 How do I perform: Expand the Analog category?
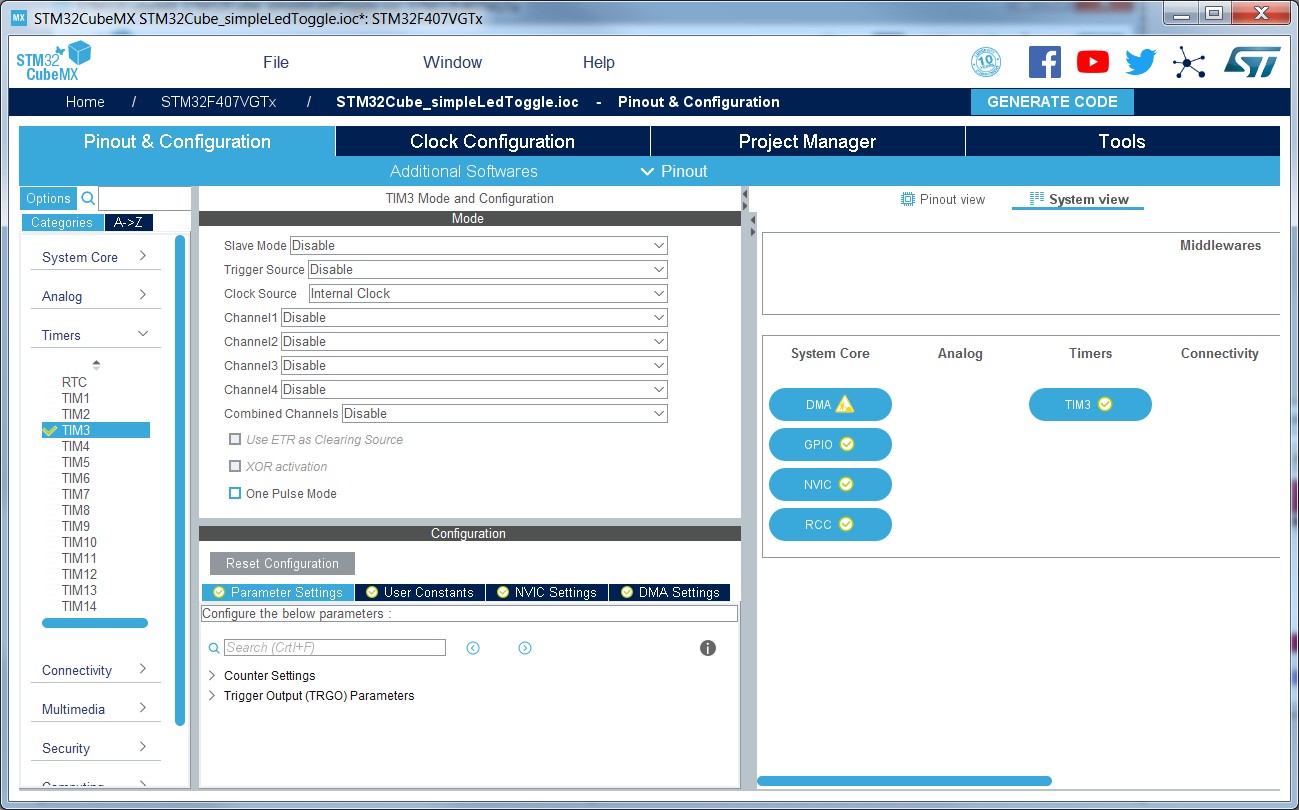click(x=96, y=296)
